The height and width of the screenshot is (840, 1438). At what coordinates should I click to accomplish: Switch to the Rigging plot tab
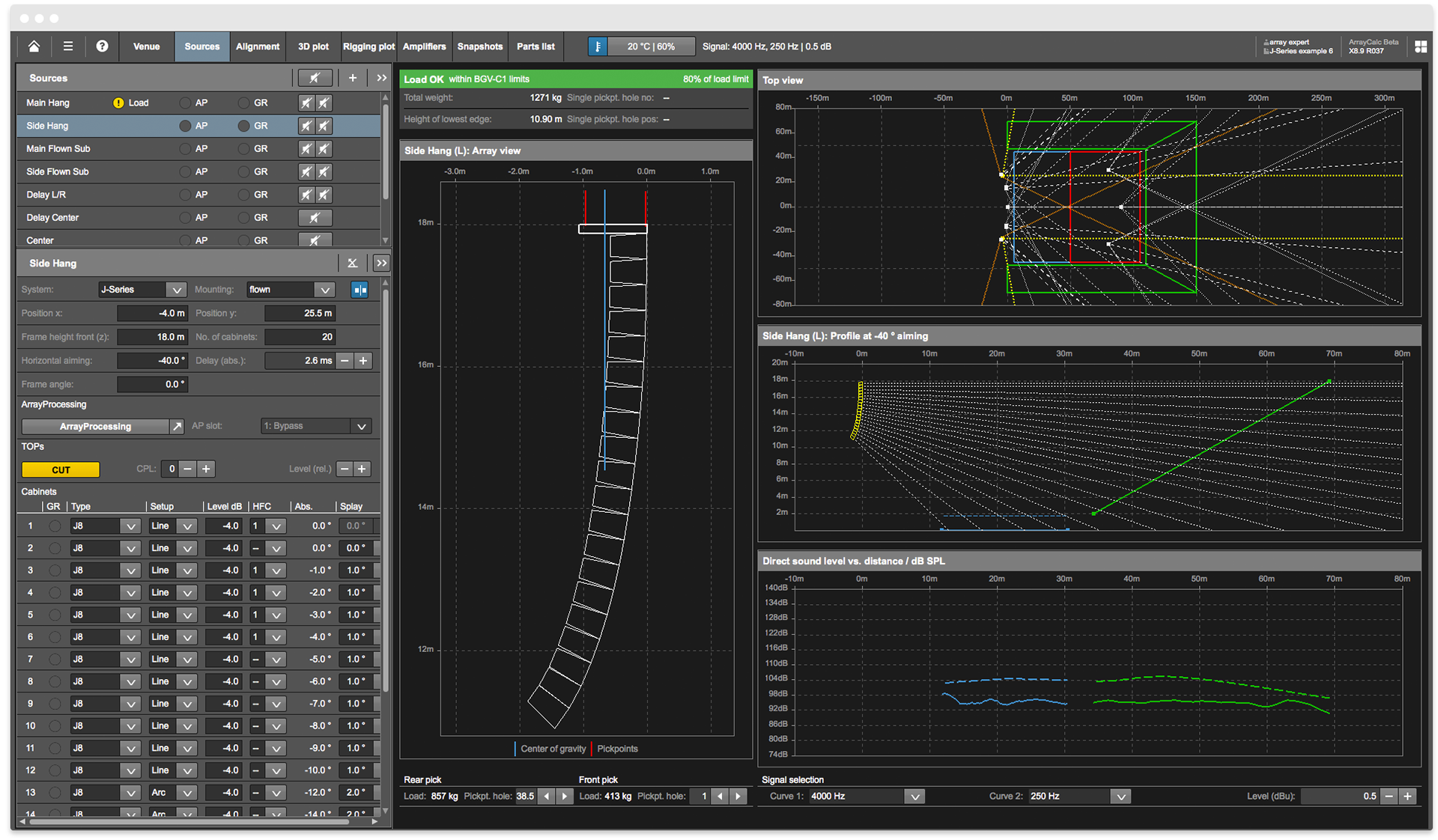368,46
